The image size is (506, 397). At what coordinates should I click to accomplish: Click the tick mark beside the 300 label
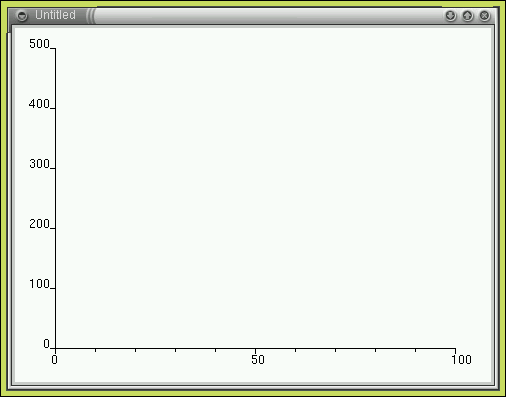tap(52, 168)
